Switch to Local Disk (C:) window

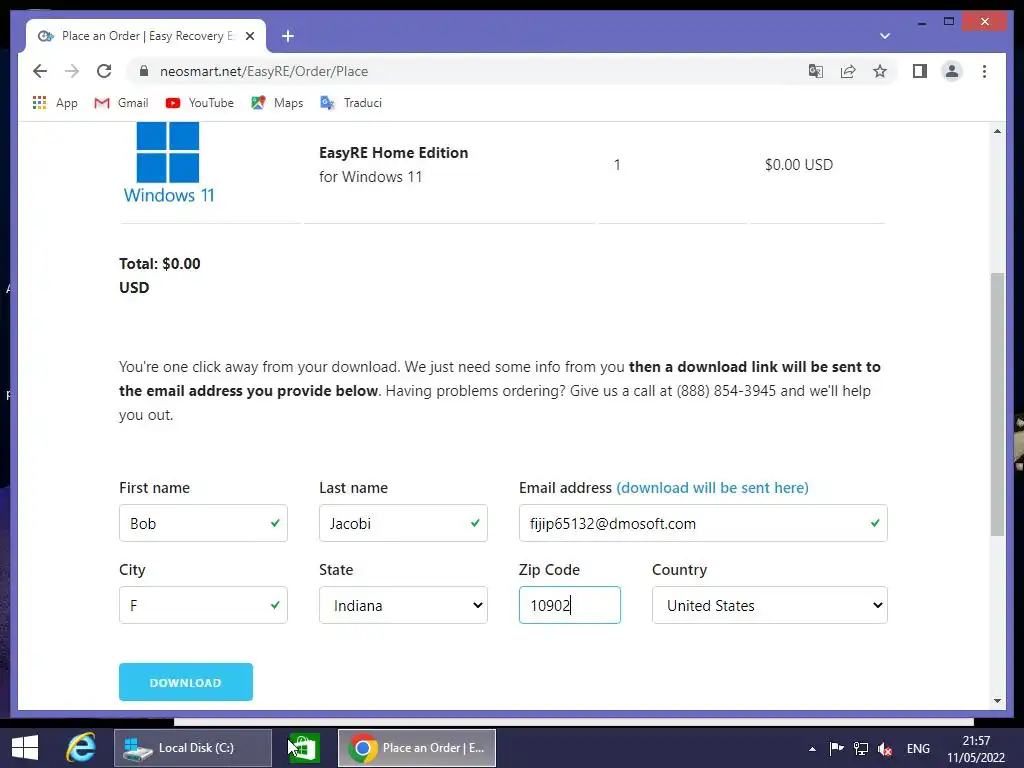(x=193, y=748)
